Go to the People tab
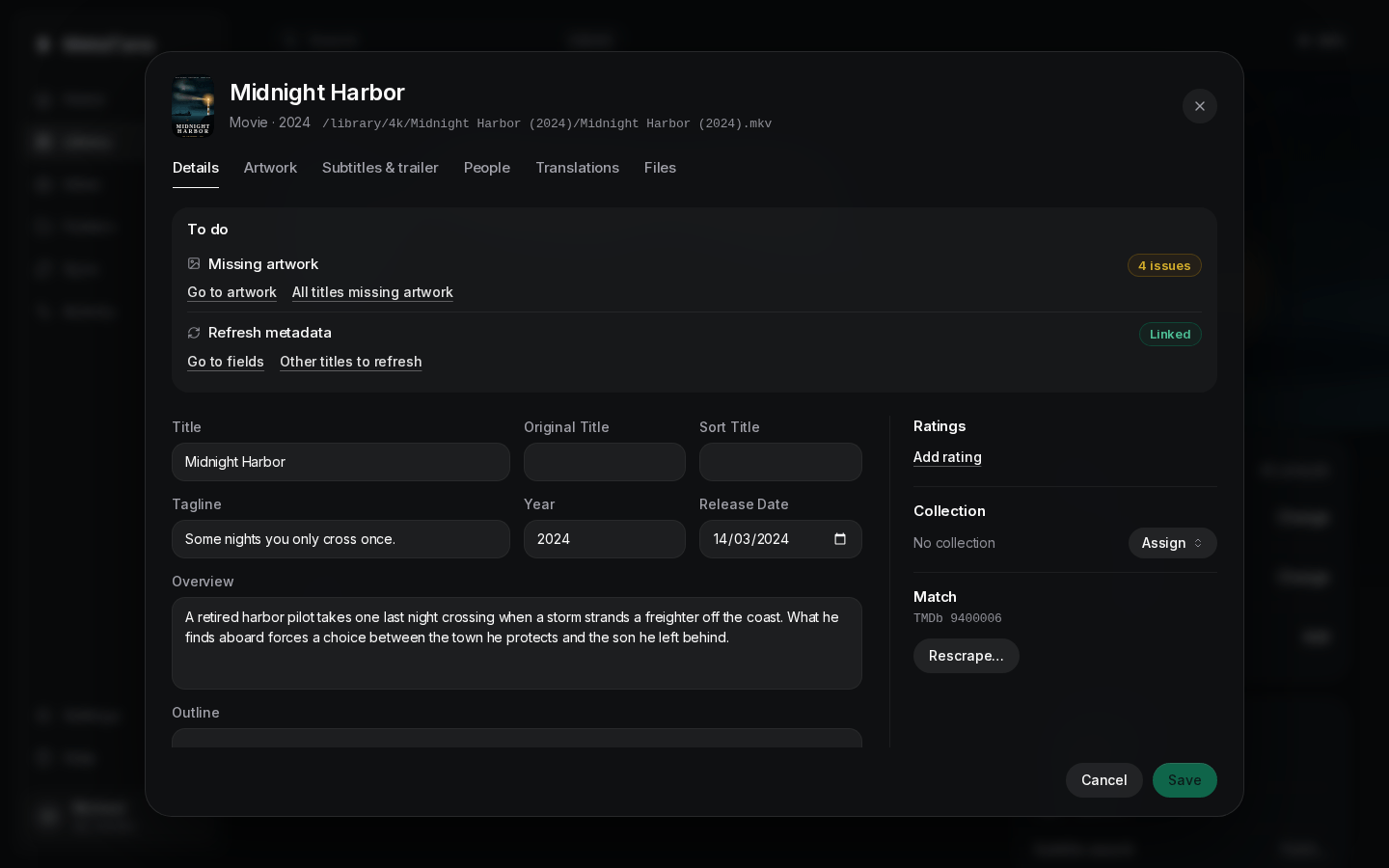This screenshot has height=868, width=1389. click(x=487, y=168)
